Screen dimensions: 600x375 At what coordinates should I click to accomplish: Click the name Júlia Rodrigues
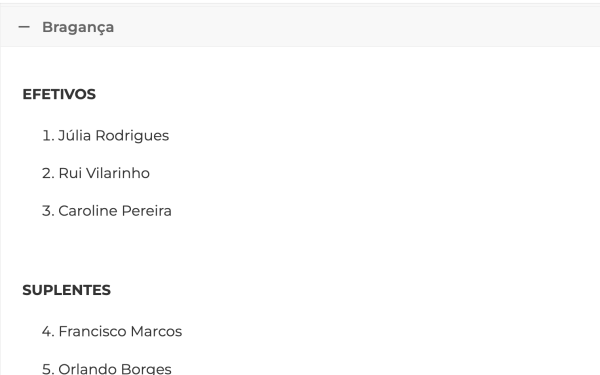pos(113,136)
